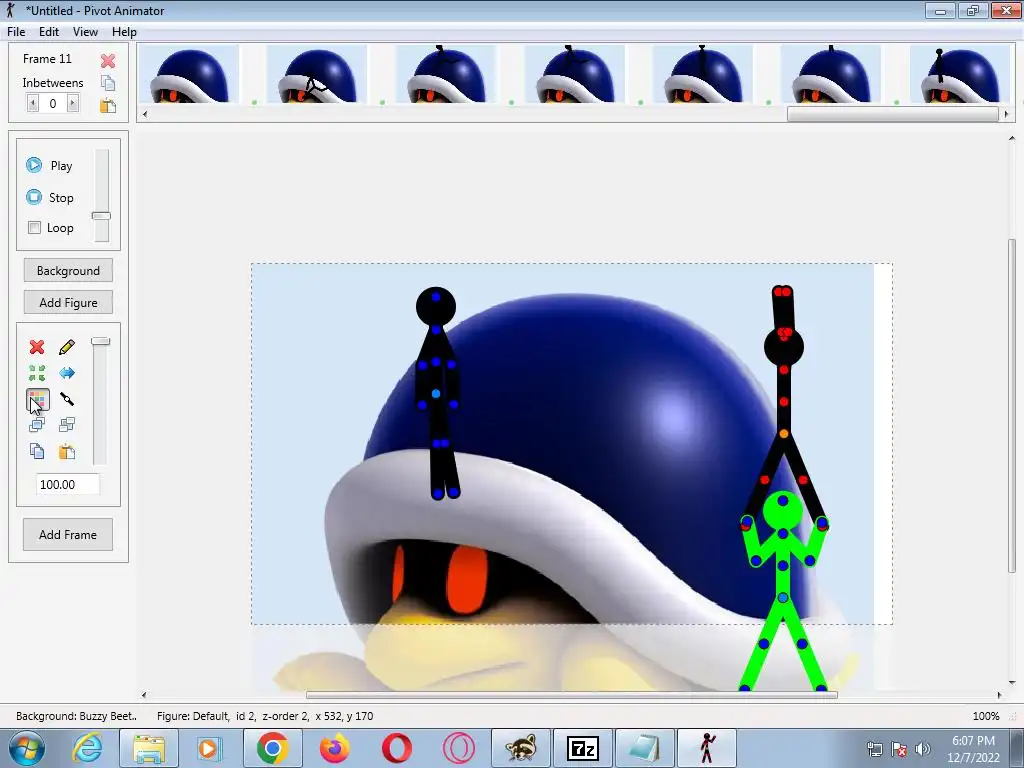The height and width of the screenshot is (768, 1024).
Task: Open the notepad app on taskbar
Action: 644,748
